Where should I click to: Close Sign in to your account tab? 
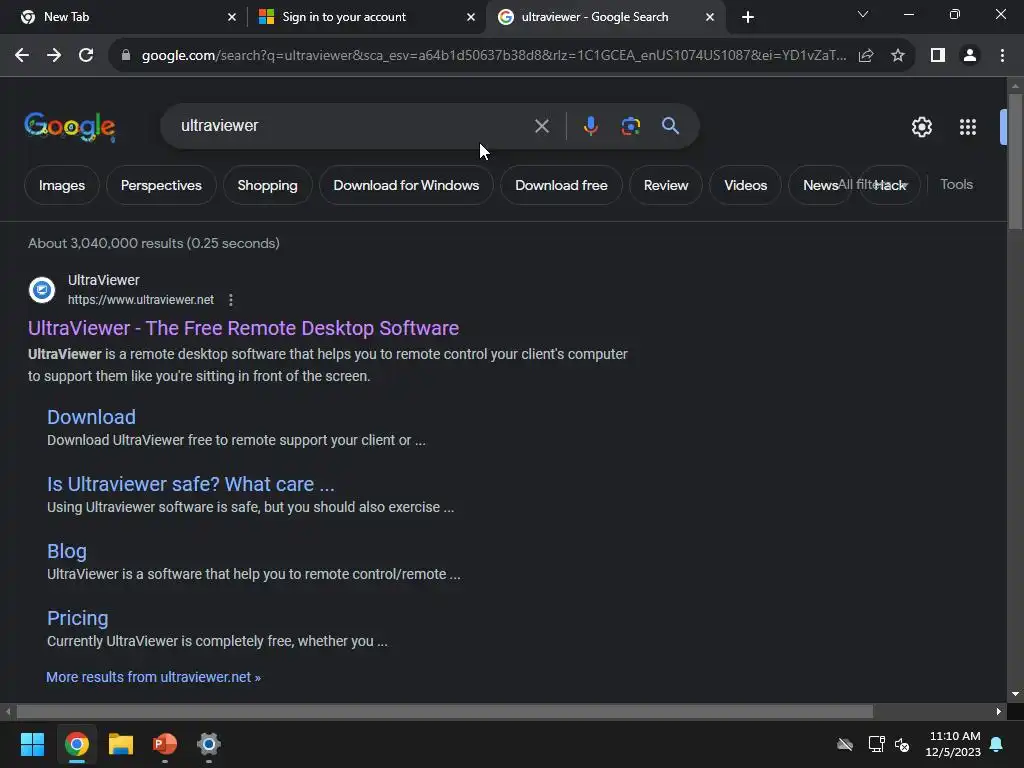coord(471,17)
